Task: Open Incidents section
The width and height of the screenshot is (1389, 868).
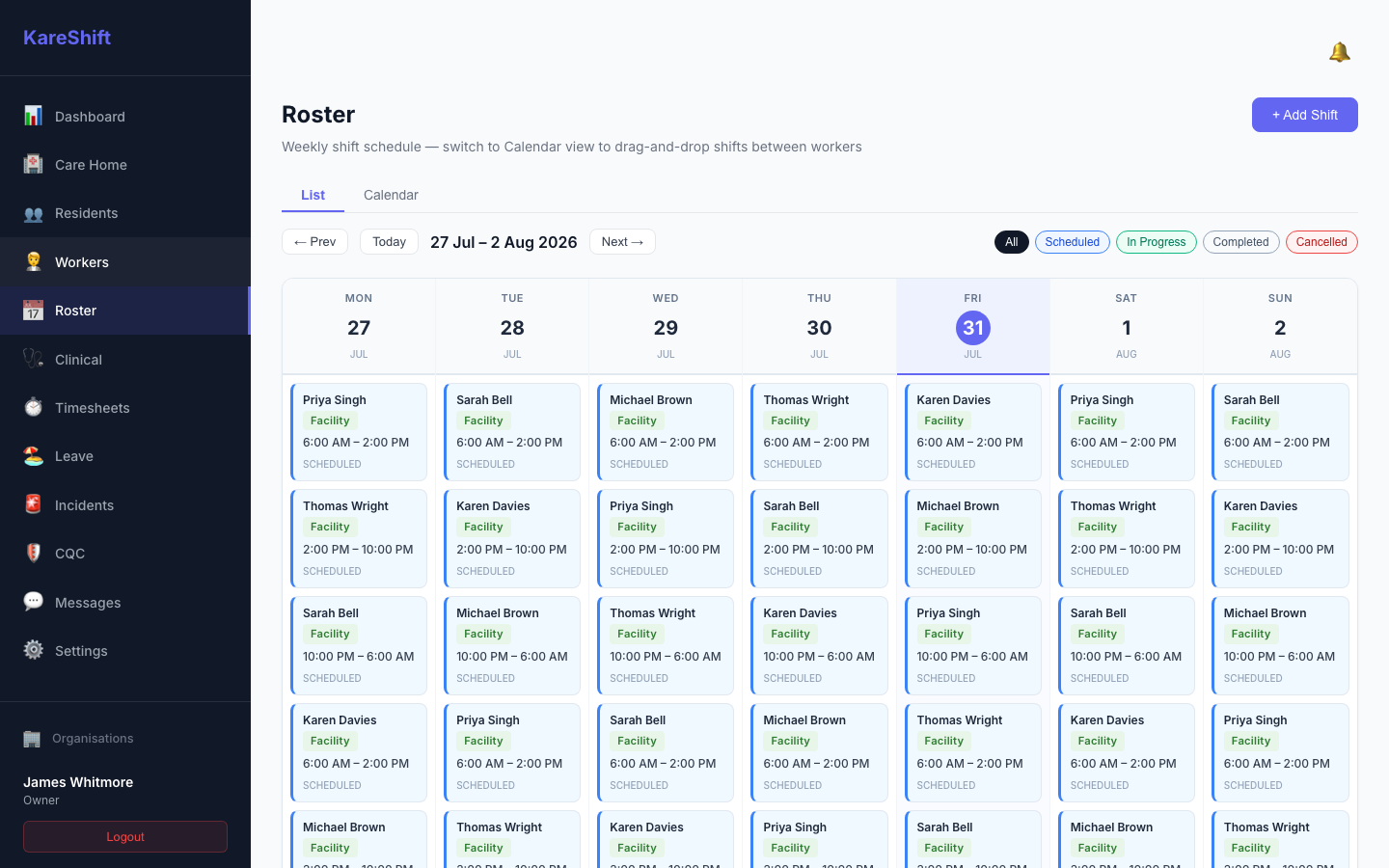Action: click(125, 504)
